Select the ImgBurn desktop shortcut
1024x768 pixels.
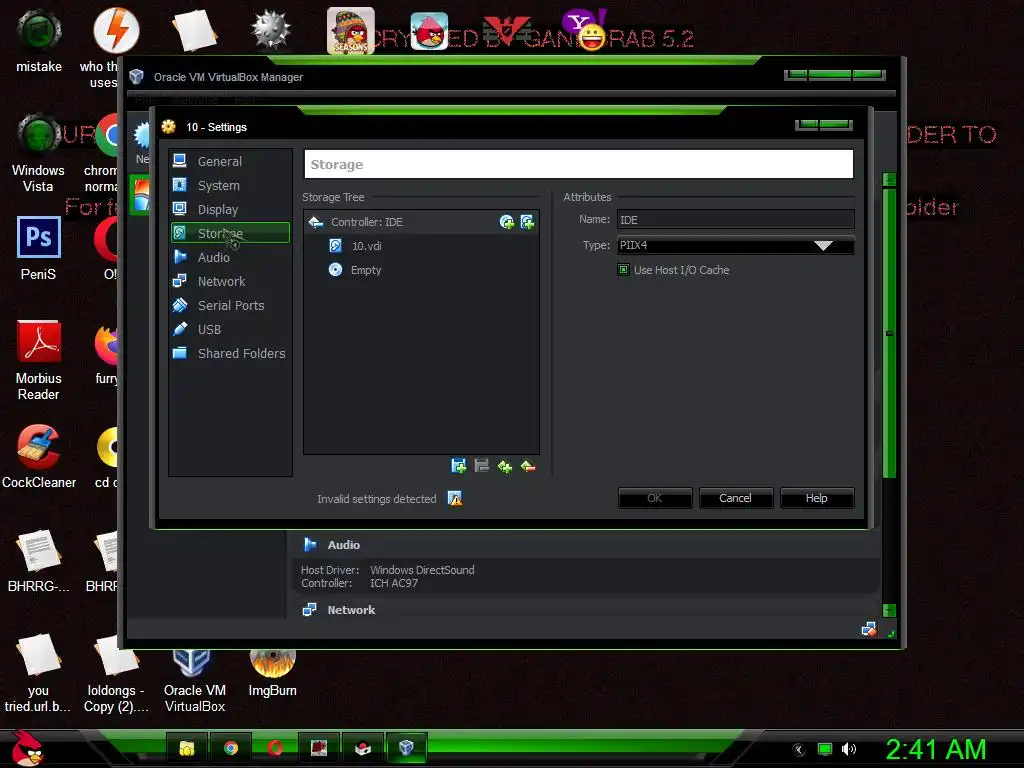coord(272,673)
